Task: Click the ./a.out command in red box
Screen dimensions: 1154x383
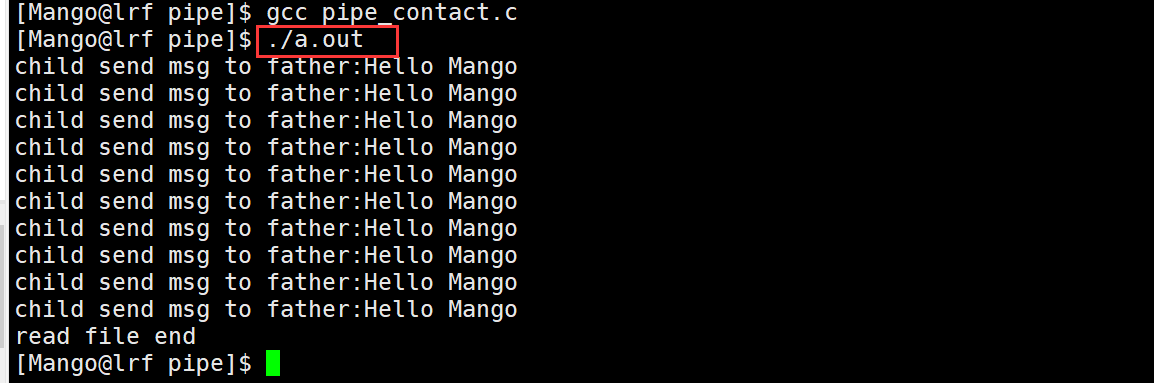Action: pyautogui.click(x=316, y=40)
